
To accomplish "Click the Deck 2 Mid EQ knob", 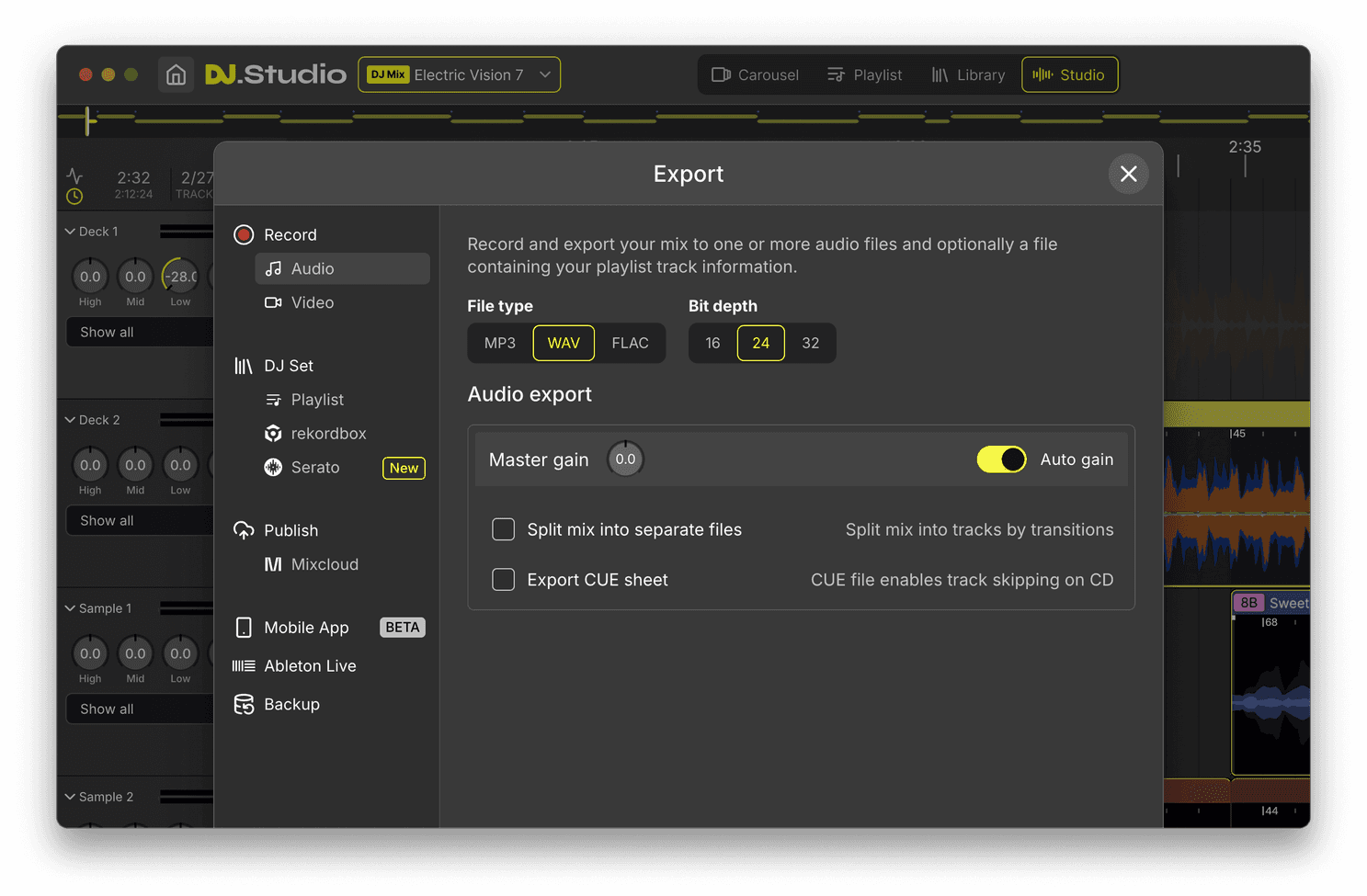I will [x=135, y=464].
